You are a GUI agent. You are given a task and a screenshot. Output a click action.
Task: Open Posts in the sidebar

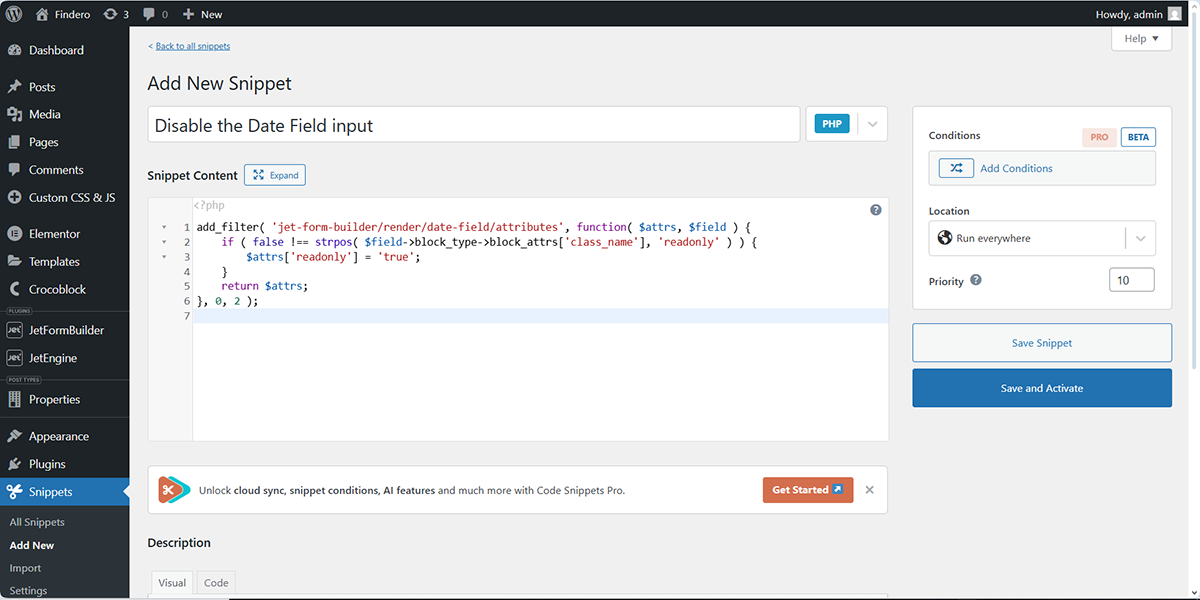pyautogui.click(x=64, y=87)
